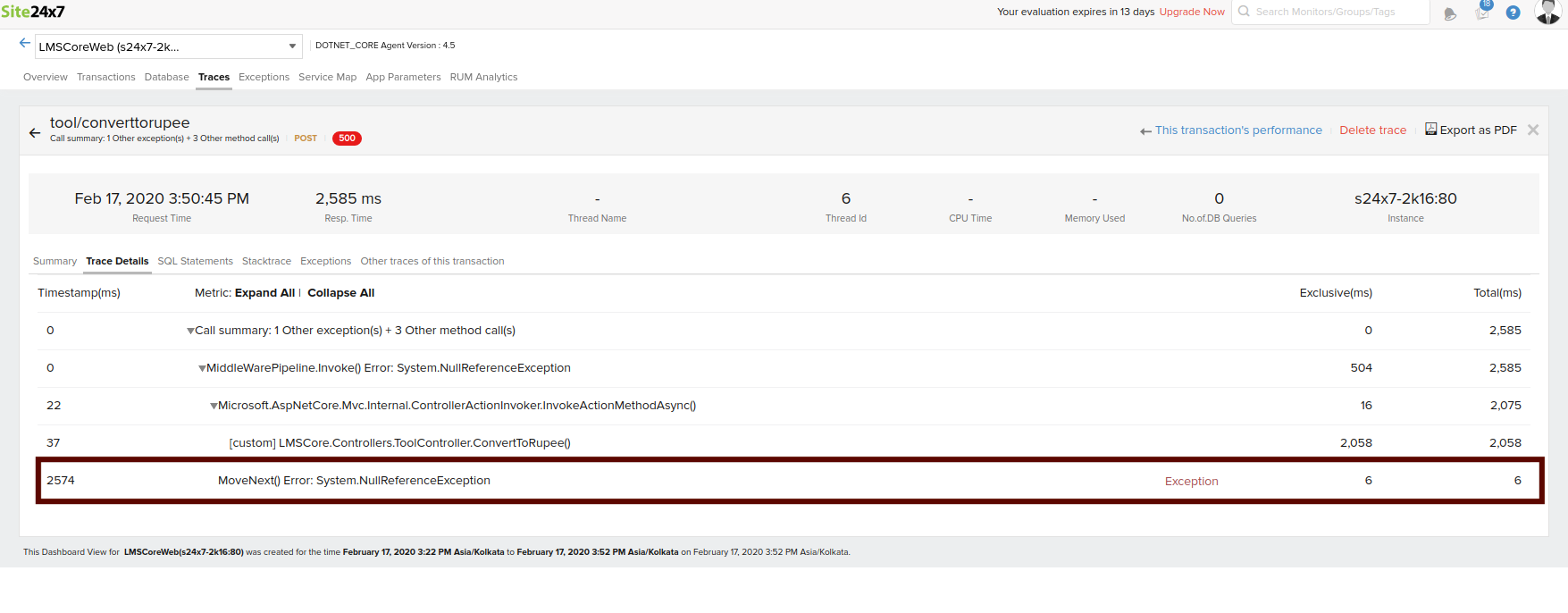Open the SQL Statements tab
1568x613 pixels.
(x=195, y=262)
